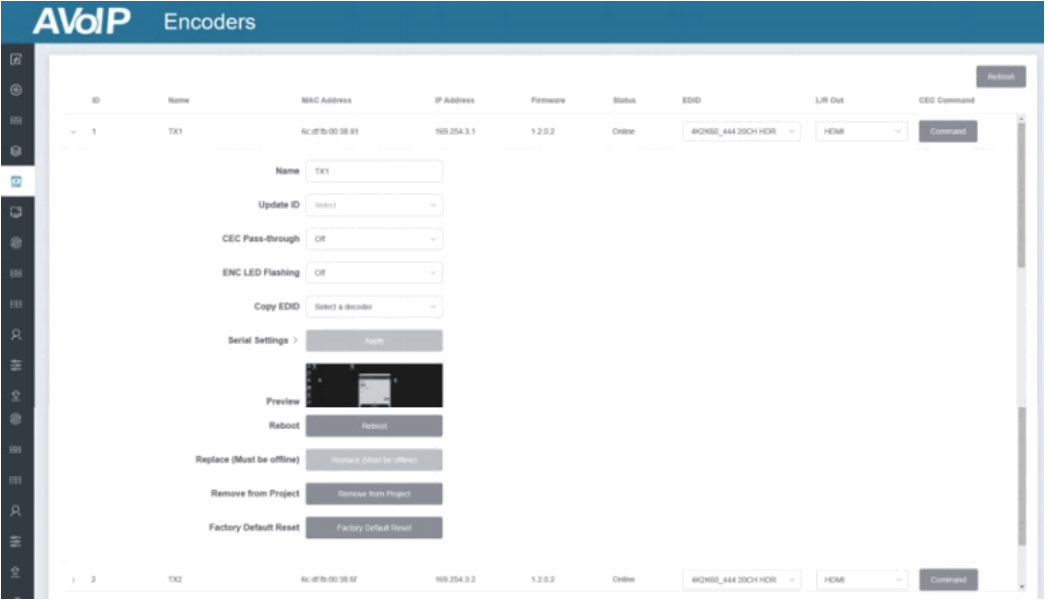
Task: Click the vertical scrollbar thumb
Action: coord(1022,194)
